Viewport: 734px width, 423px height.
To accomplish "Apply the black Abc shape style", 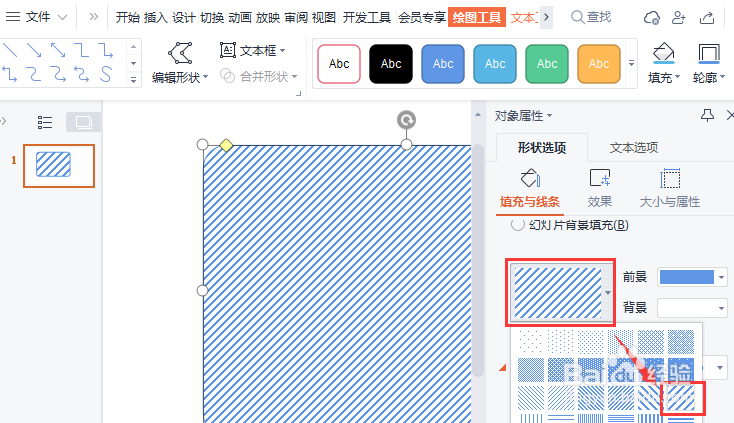I will [x=391, y=64].
